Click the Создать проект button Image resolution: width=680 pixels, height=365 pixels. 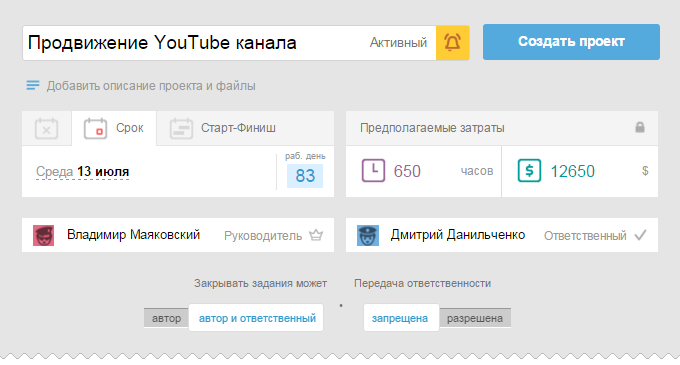coord(571,42)
